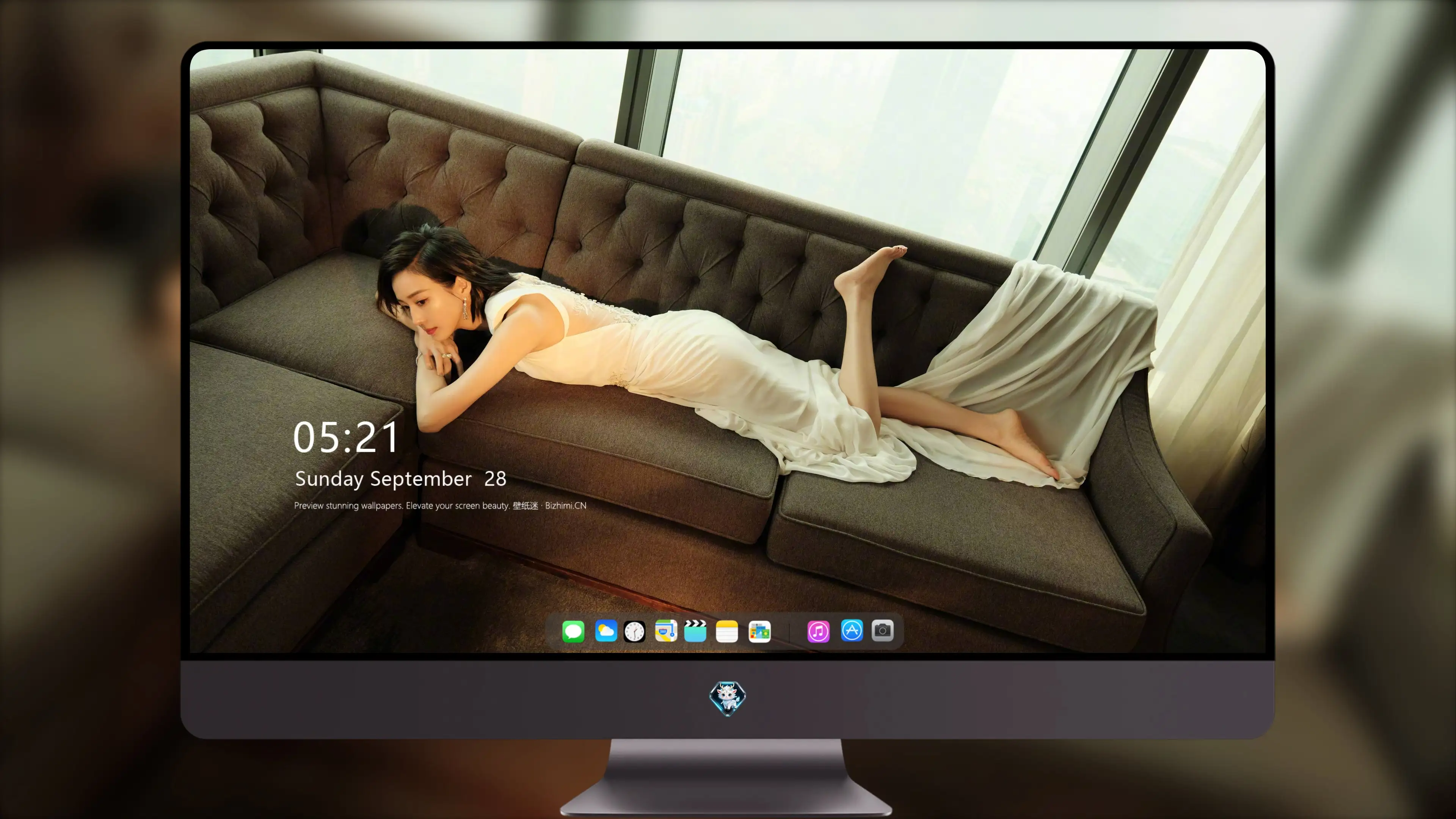Click the dragon mascot logo on the monitor chin
Image resolution: width=1456 pixels, height=819 pixels.
click(728, 698)
